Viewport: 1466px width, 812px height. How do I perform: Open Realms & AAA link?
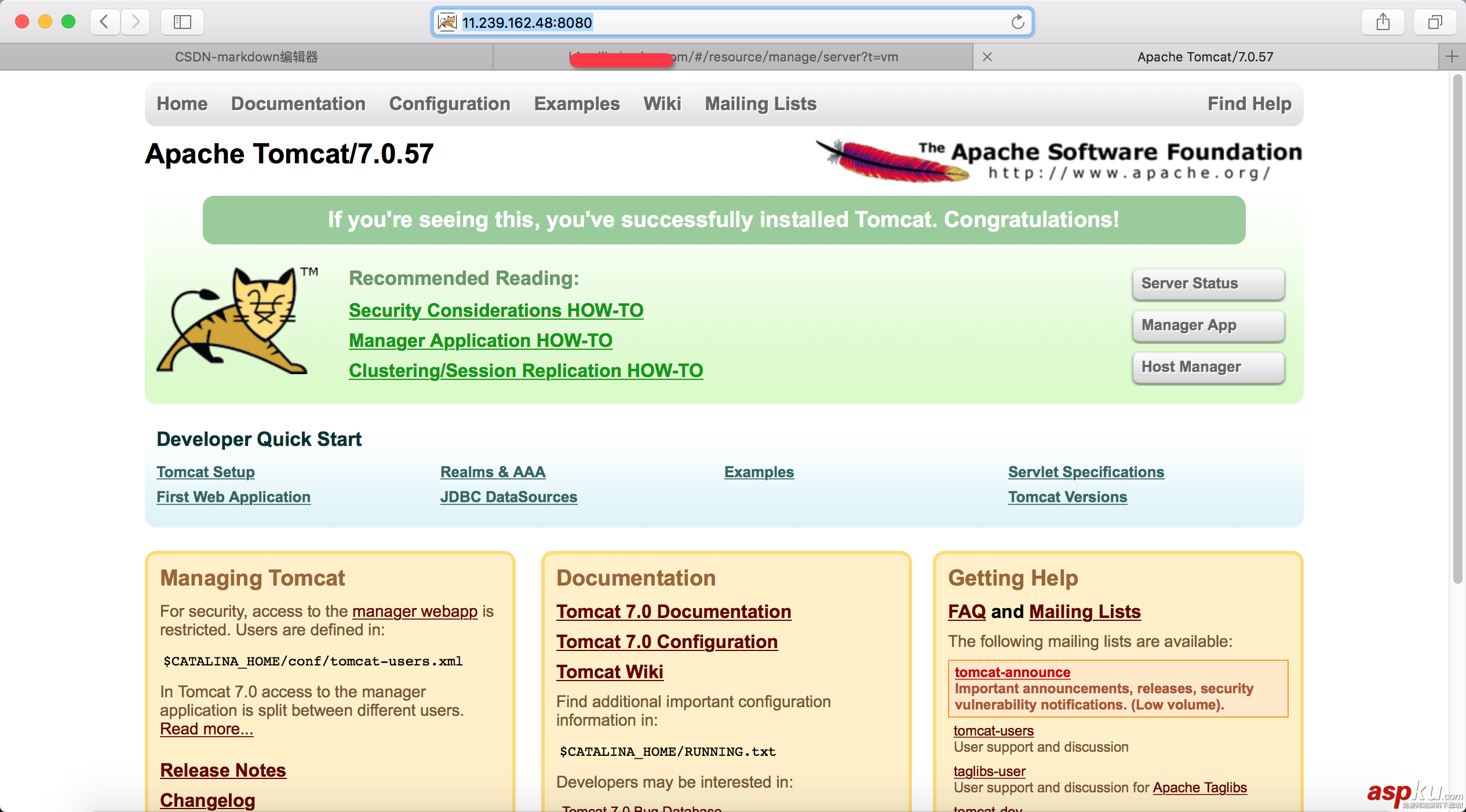[493, 472]
